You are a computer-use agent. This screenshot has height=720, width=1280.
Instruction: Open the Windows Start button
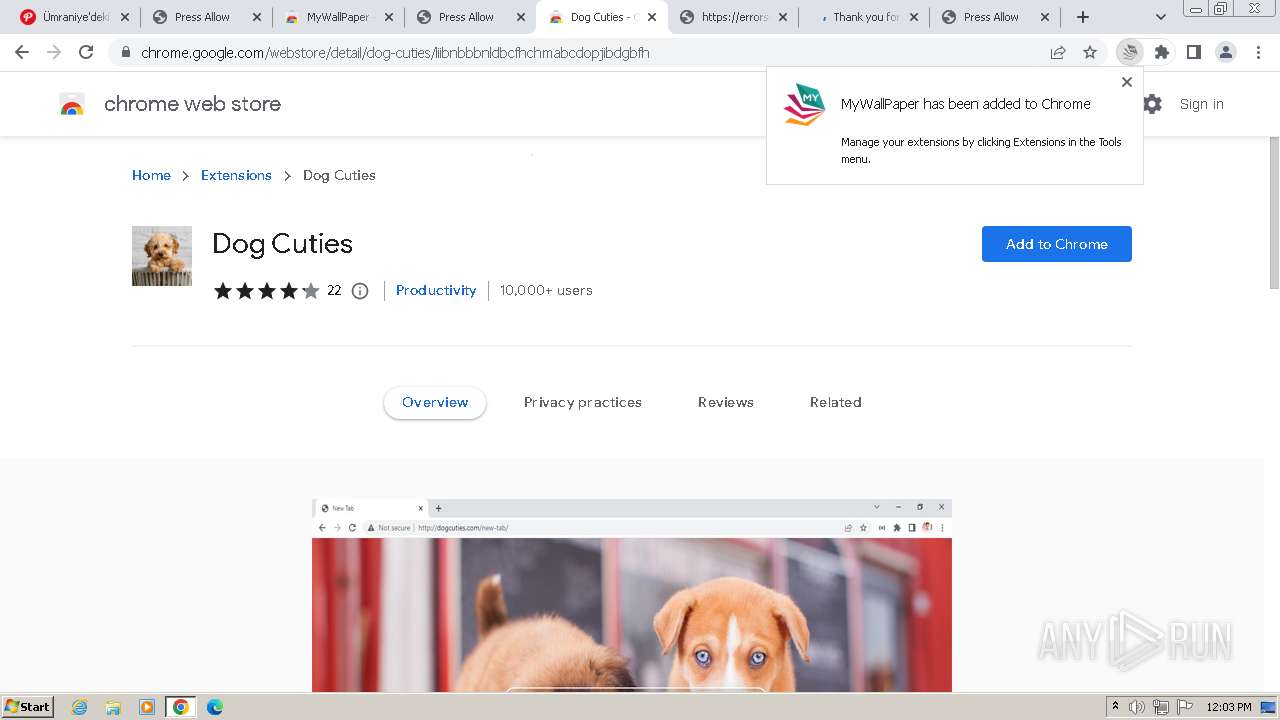coord(28,706)
